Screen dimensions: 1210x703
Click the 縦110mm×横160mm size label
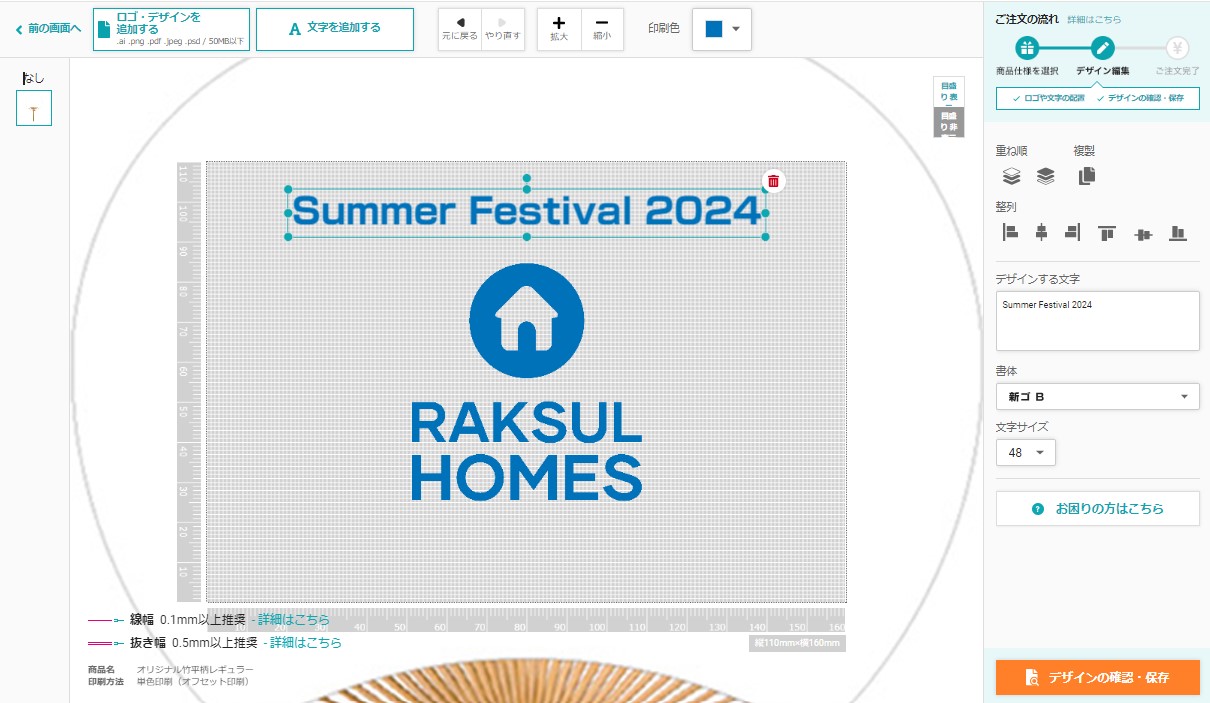798,643
